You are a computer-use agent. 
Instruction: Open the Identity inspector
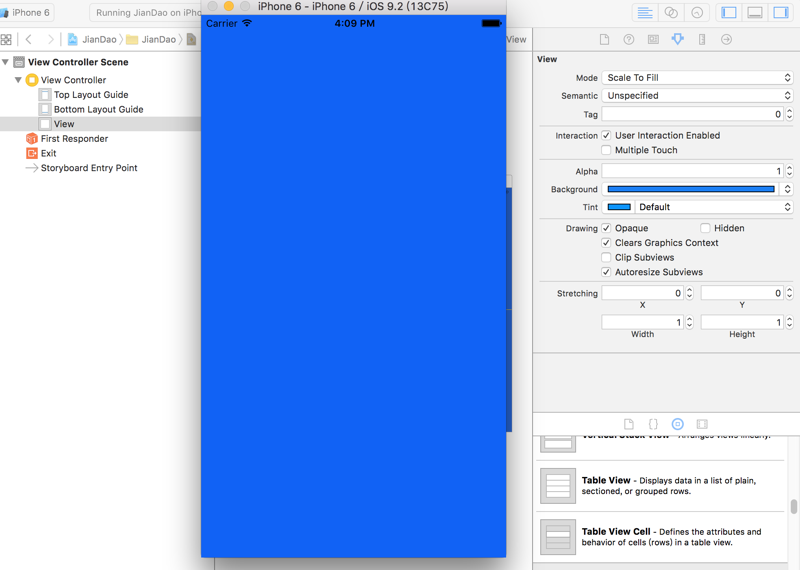click(653, 40)
